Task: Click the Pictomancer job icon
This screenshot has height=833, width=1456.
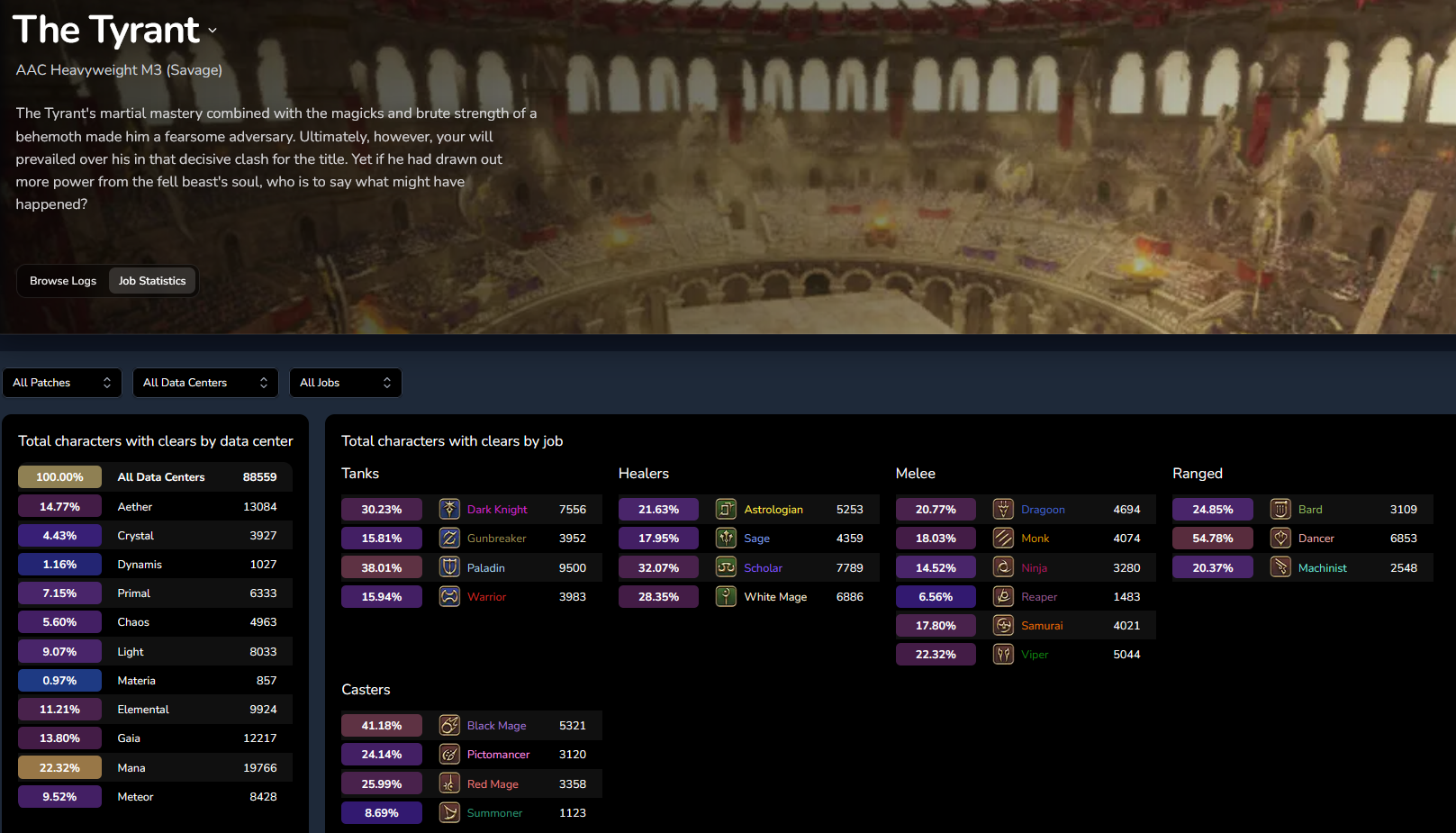Action: [449, 754]
